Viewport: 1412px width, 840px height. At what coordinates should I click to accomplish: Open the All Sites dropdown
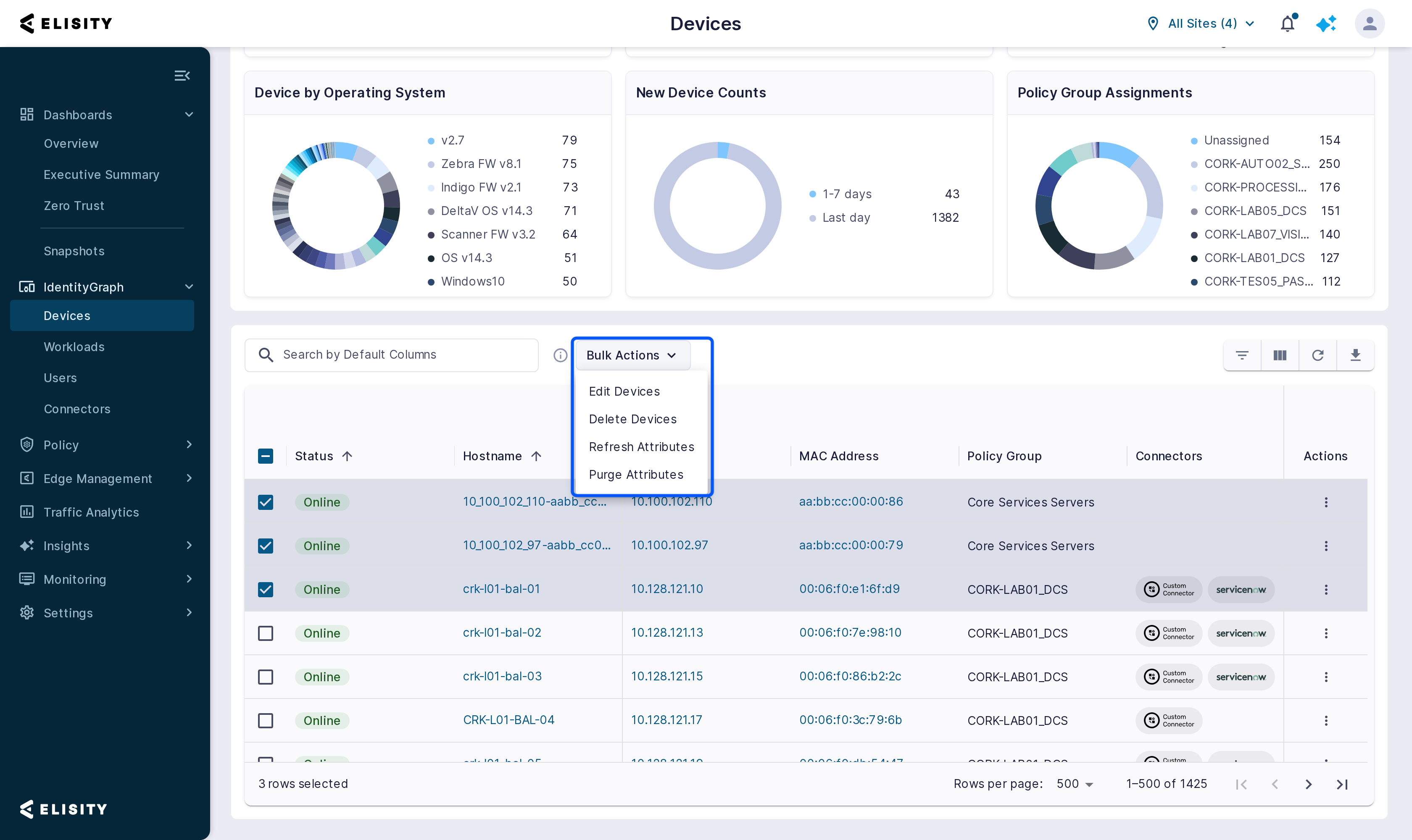tap(1201, 23)
